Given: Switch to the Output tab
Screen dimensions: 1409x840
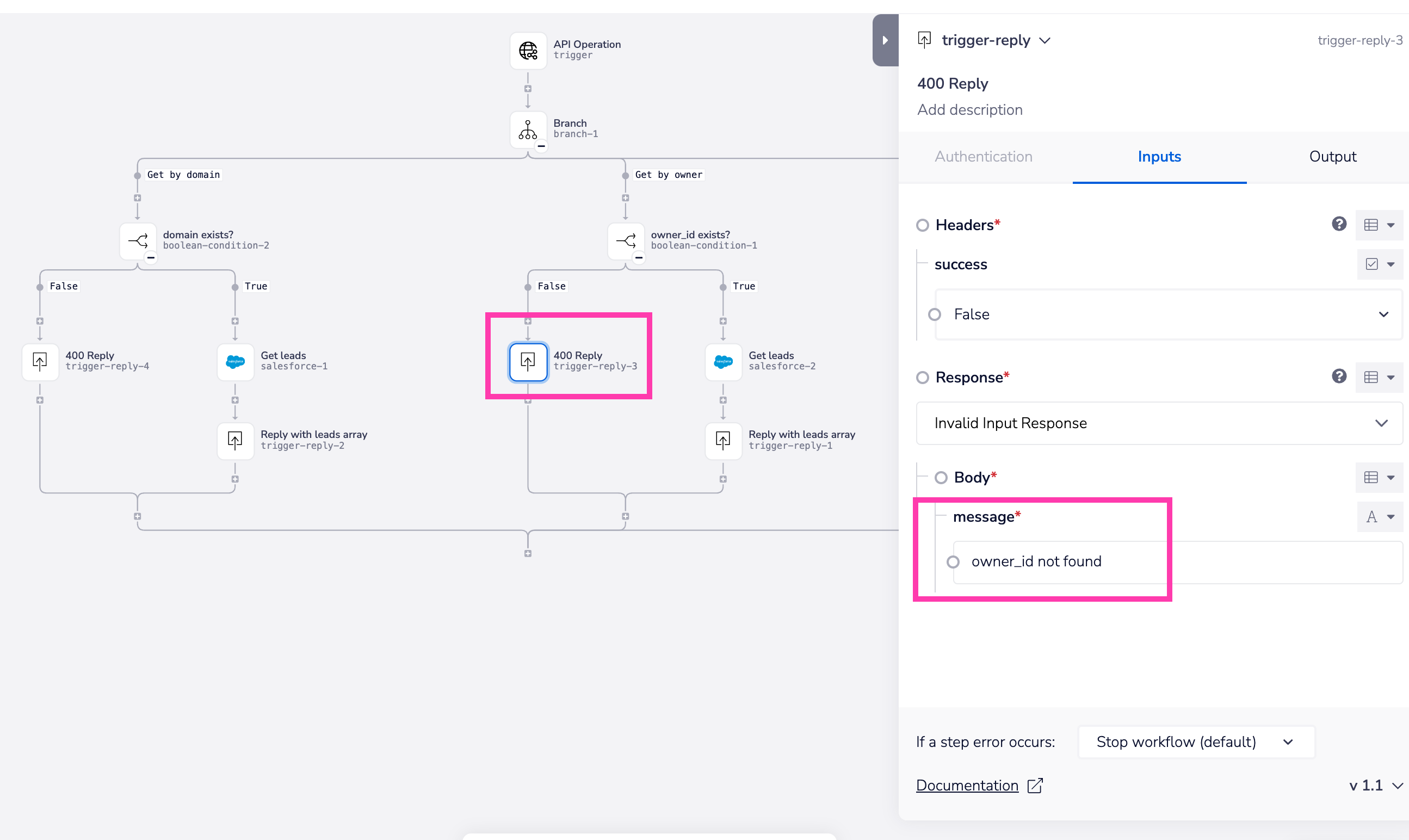Looking at the screenshot, I should tap(1332, 157).
